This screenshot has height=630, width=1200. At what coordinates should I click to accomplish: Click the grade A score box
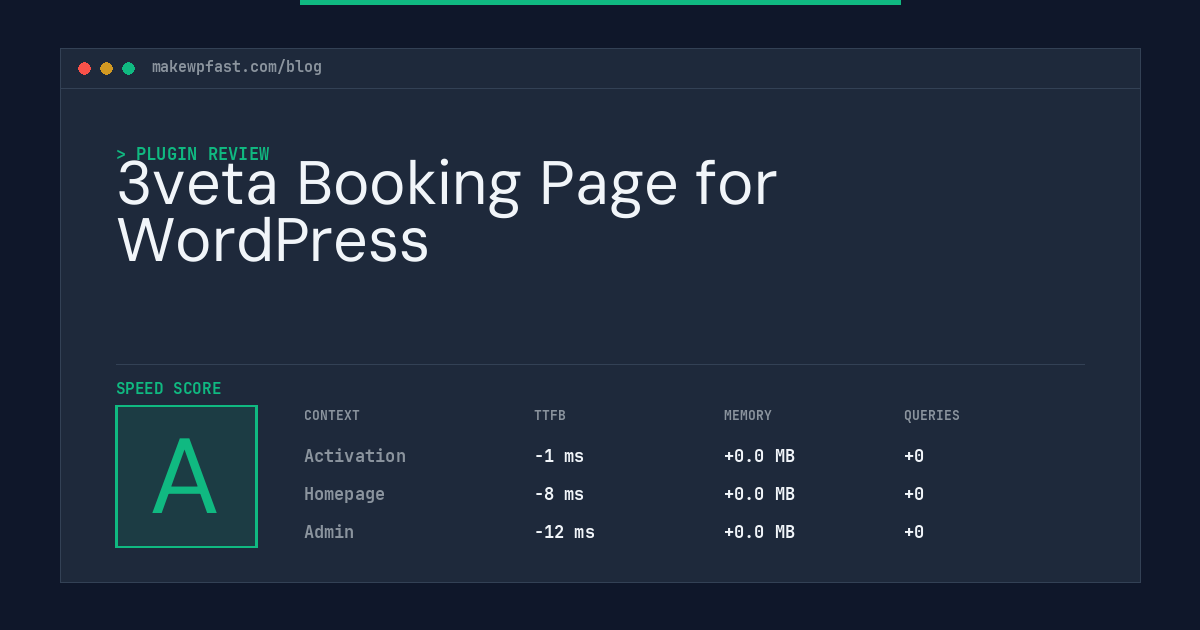click(x=186, y=476)
